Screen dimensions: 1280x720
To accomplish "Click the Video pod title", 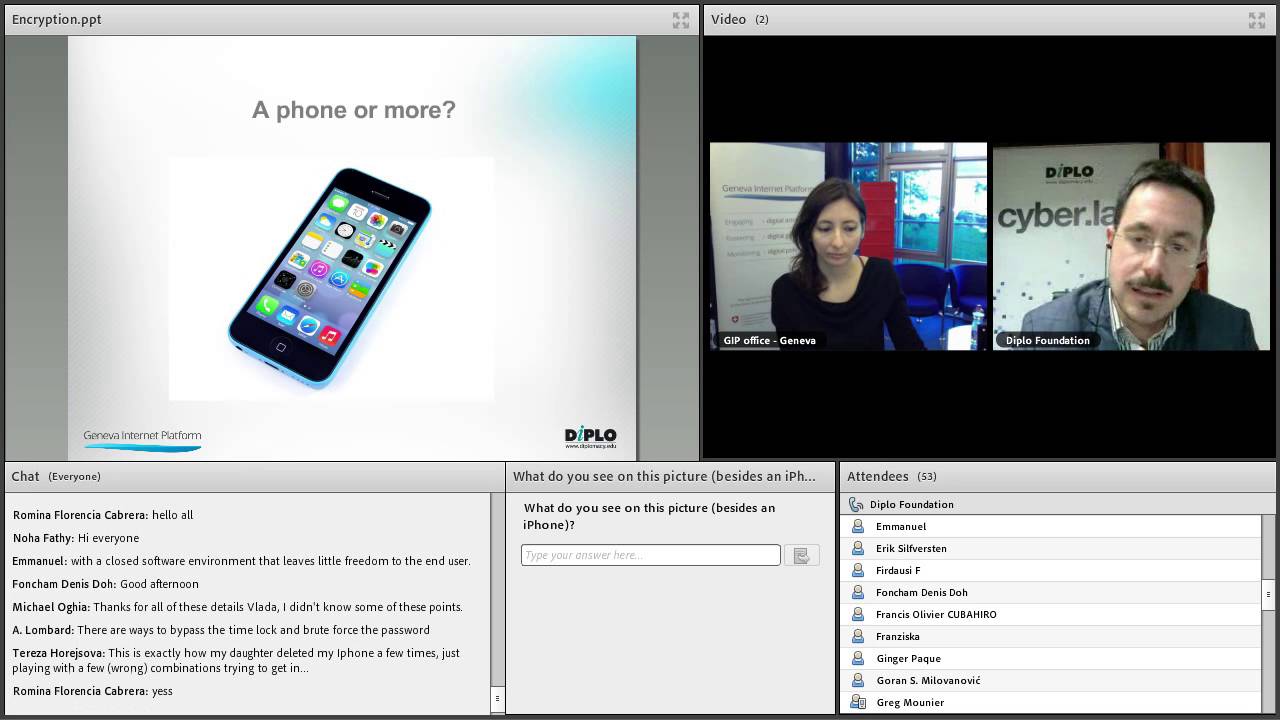I will tap(728, 19).
